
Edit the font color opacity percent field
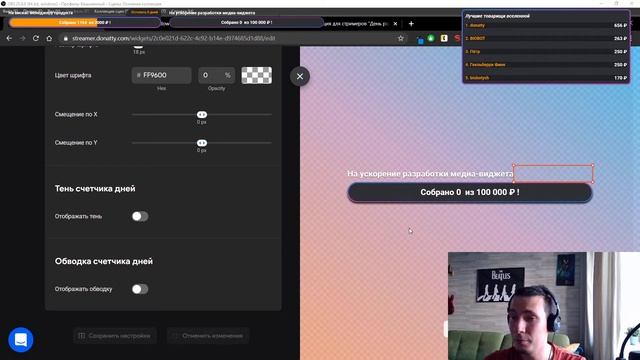pos(217,76)
